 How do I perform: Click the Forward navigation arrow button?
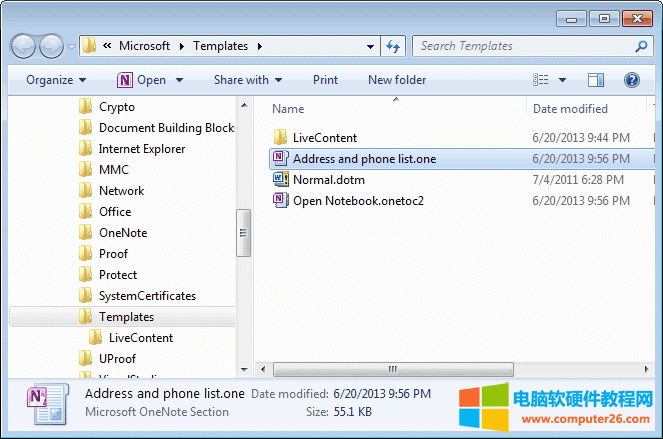[52, 46]
